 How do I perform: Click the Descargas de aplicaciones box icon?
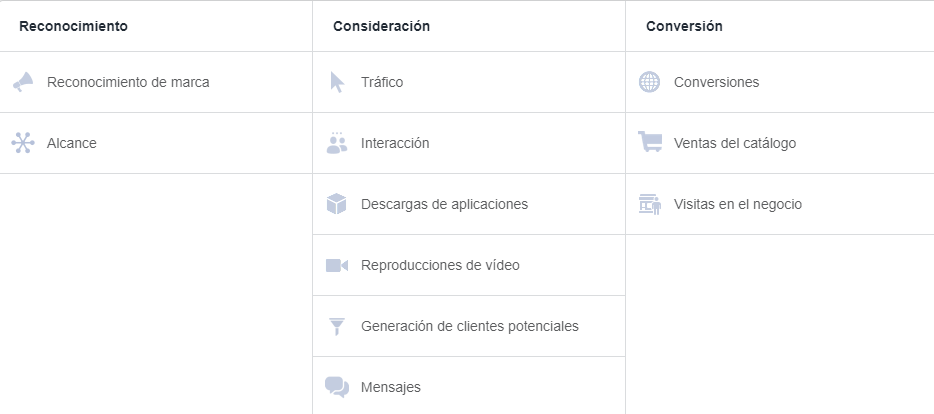click(337, 204)
